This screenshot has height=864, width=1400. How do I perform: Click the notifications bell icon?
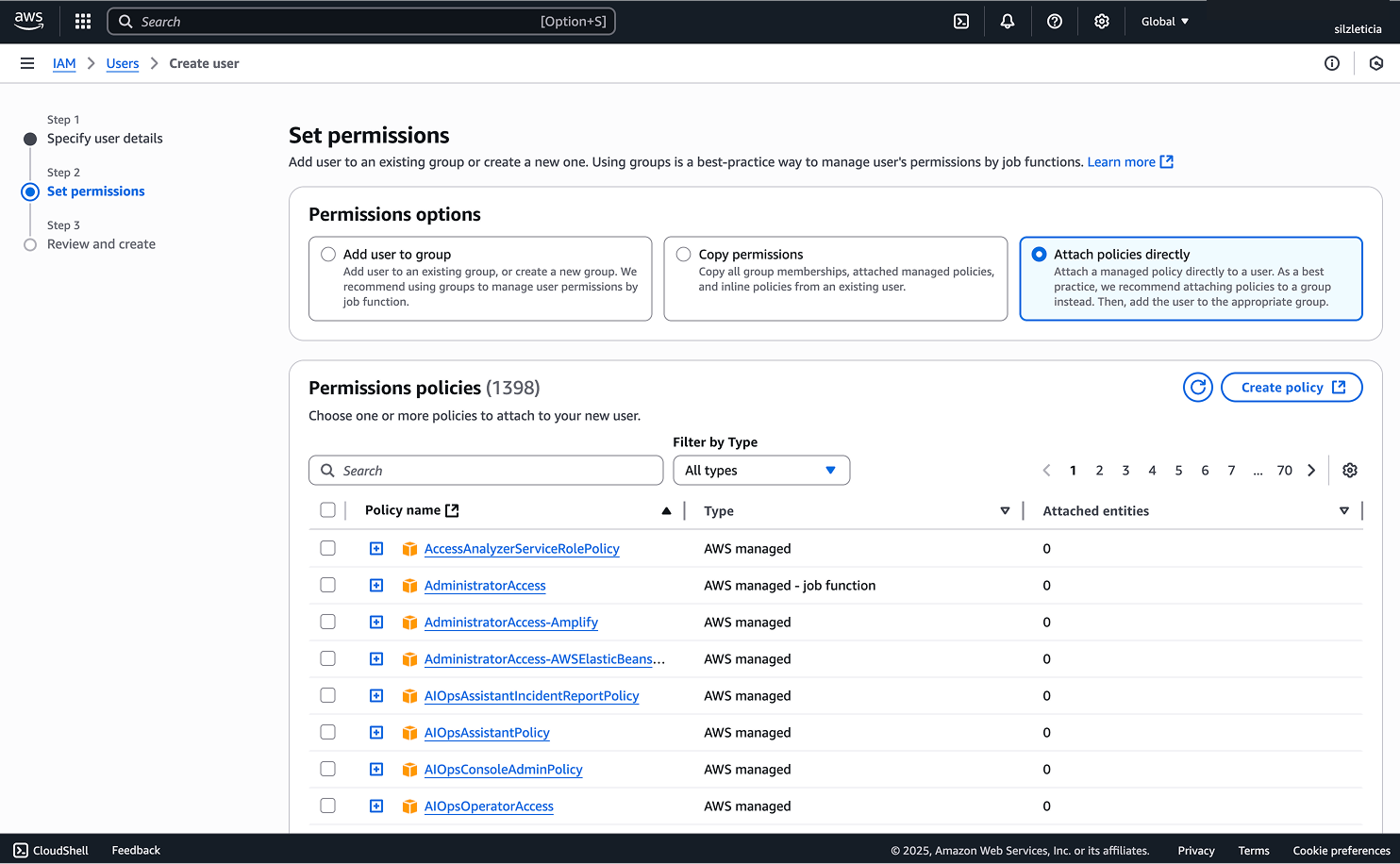(1008, 21)
